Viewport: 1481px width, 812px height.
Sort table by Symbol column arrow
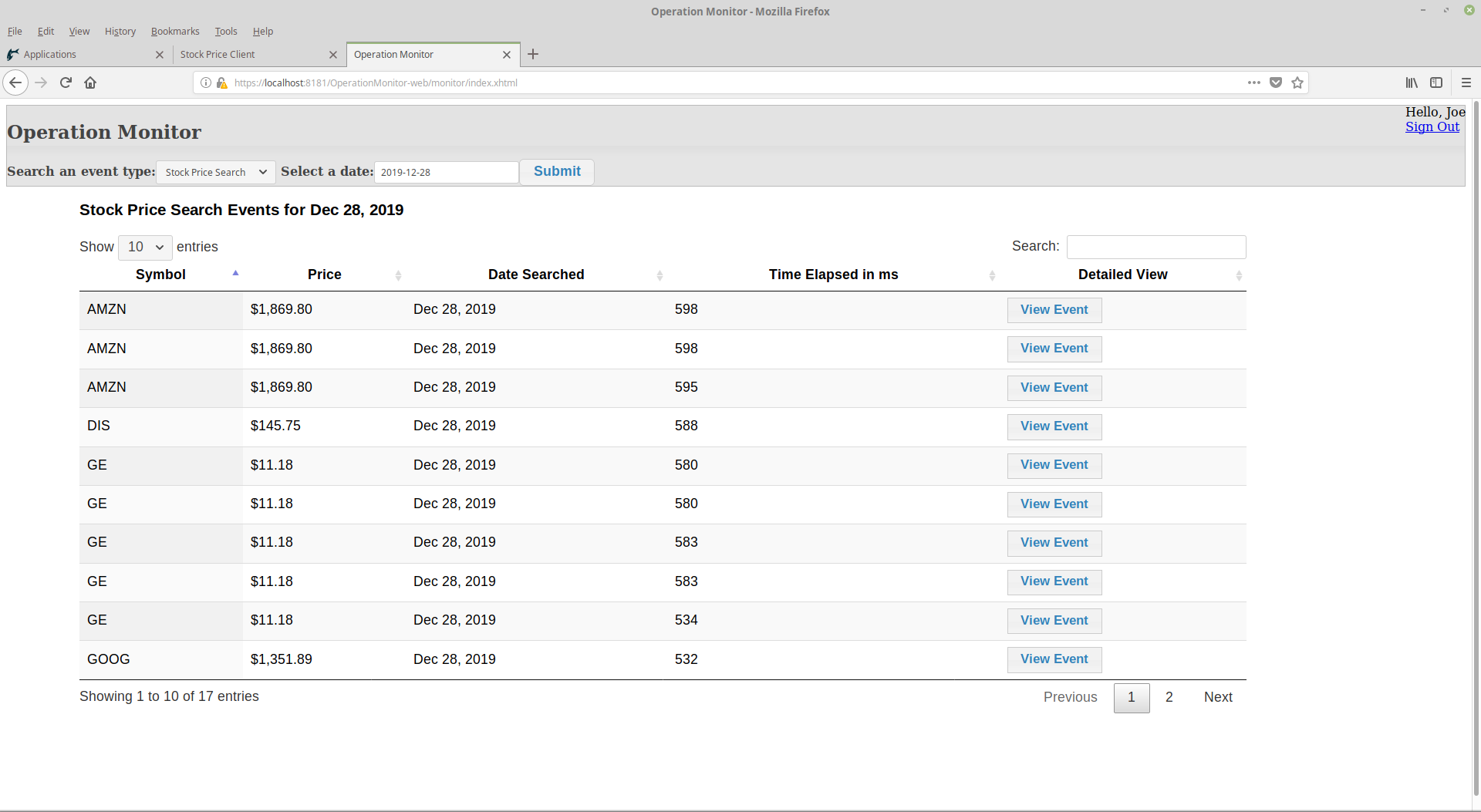click(x=235, y=274)
